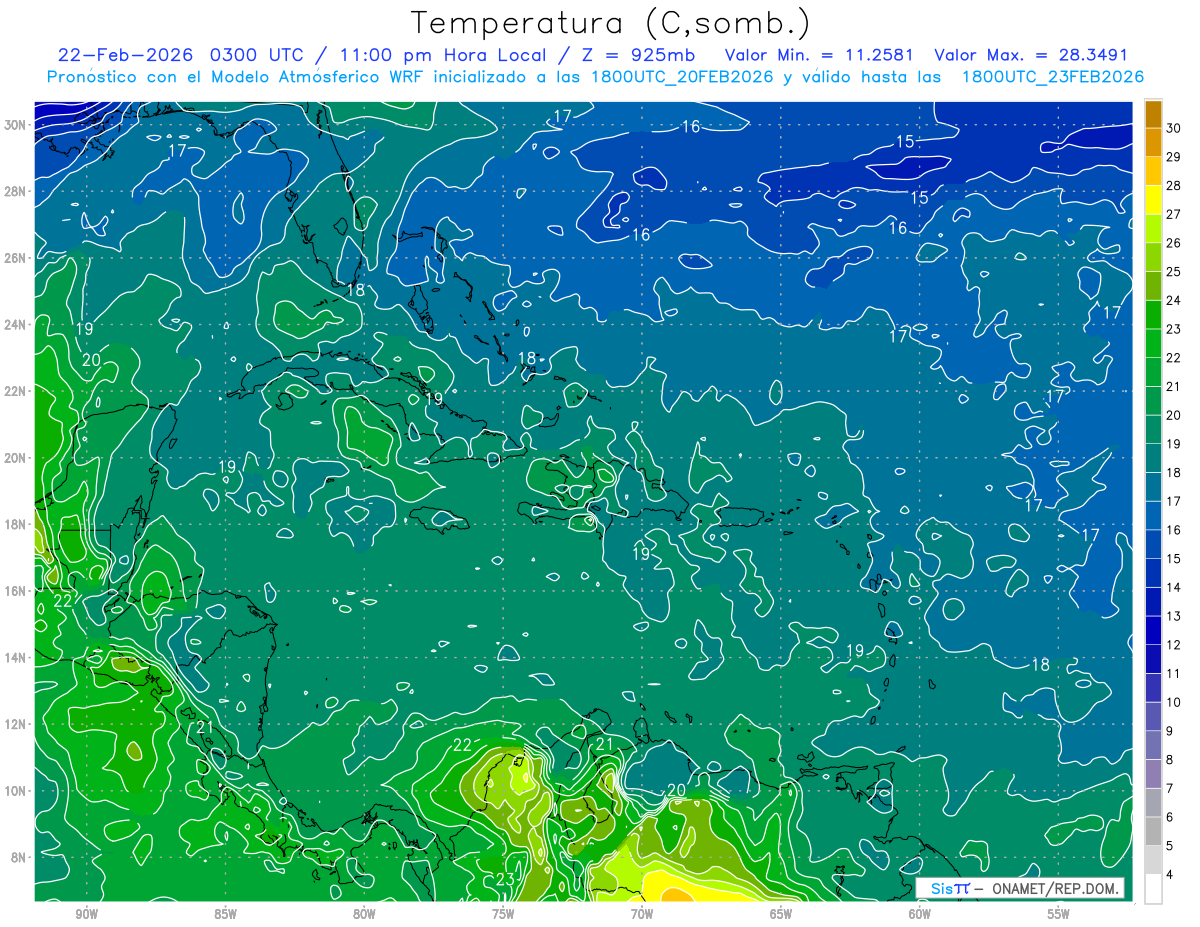This screenshot has width=1200, height=927.
Task: Click the latitude label "14N"
Action: pos(14,658)
